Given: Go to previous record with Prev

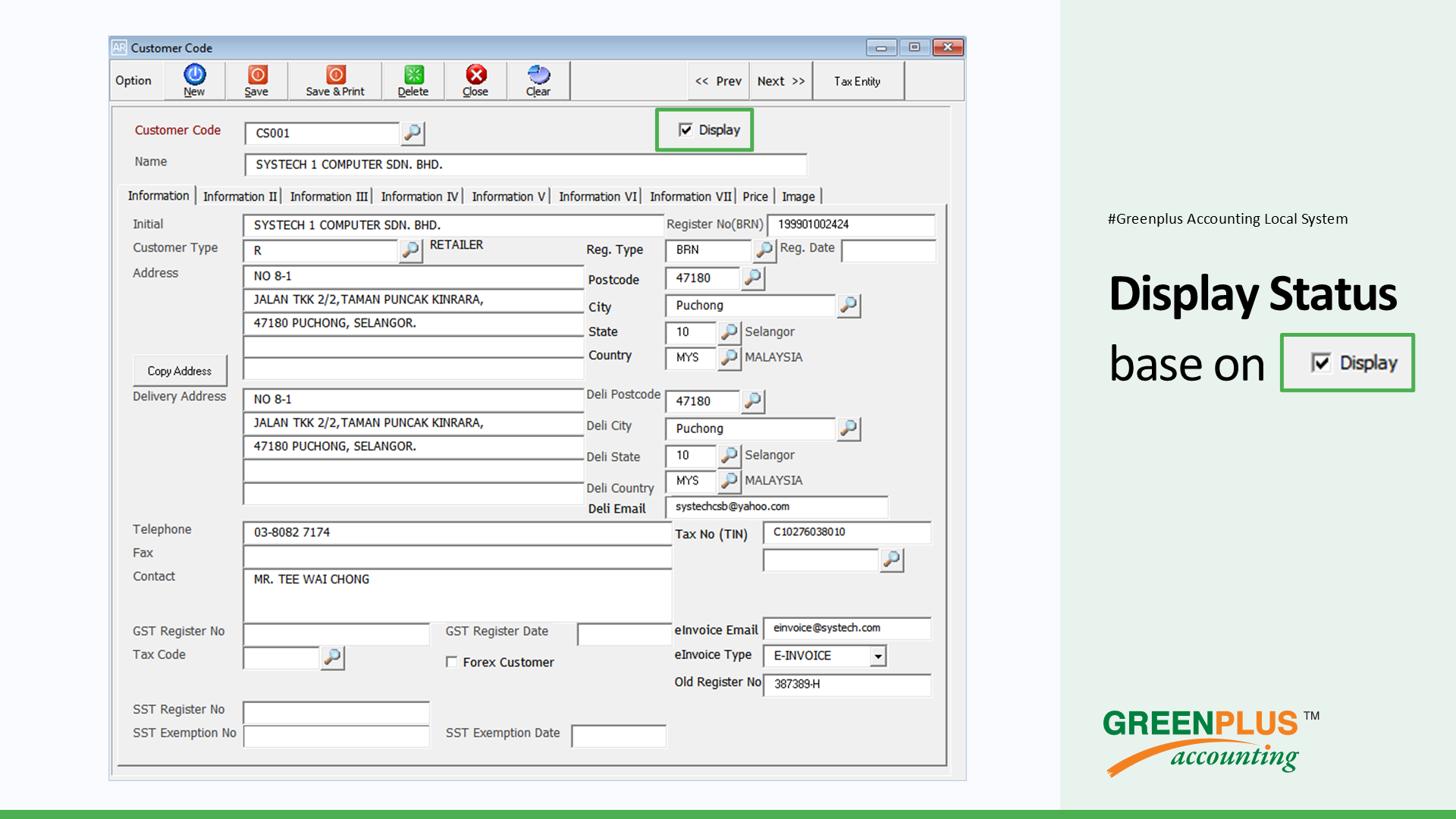Looking at the screenshot, I should (x=719, y=81).
